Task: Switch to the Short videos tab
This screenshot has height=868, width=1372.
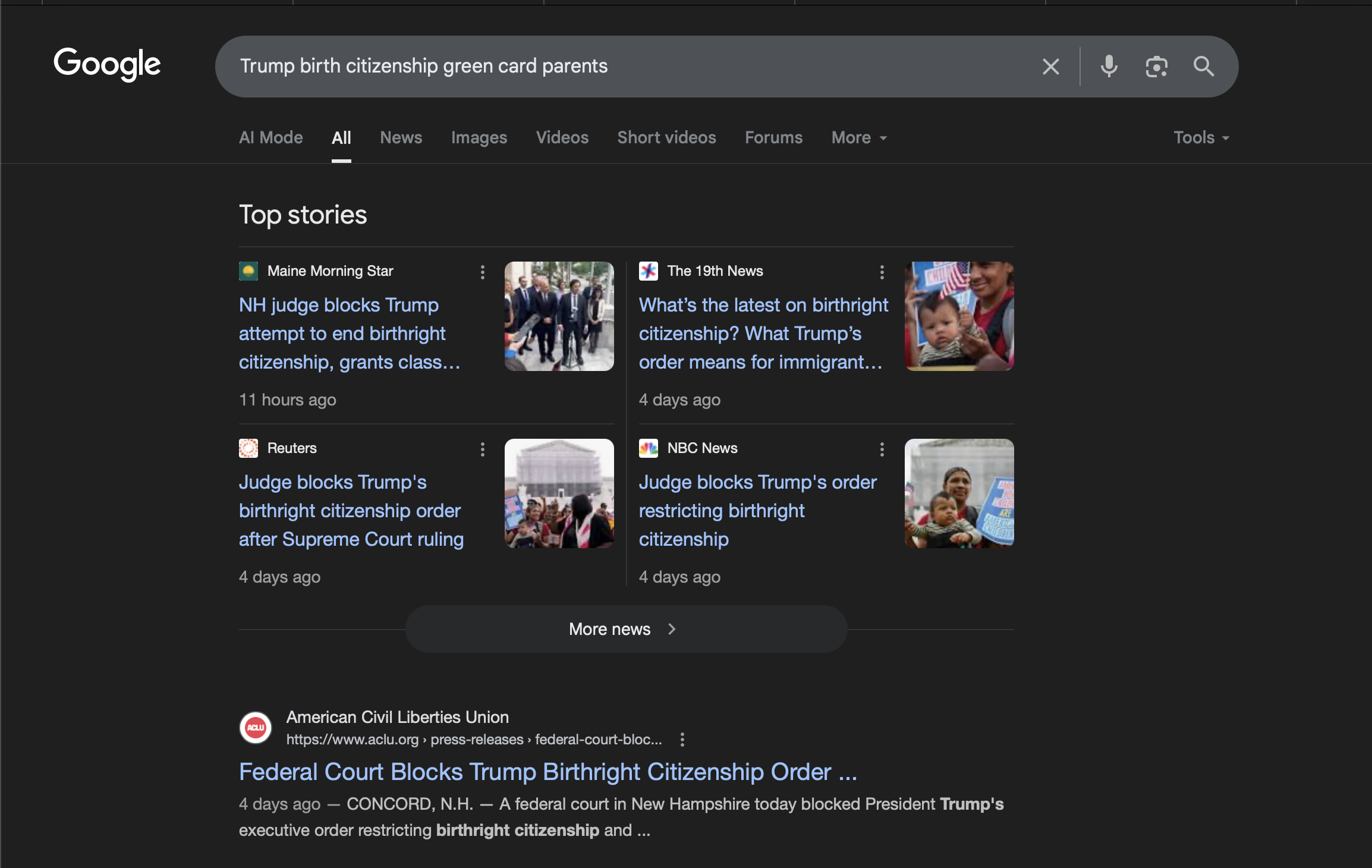Action: (667, 138)
